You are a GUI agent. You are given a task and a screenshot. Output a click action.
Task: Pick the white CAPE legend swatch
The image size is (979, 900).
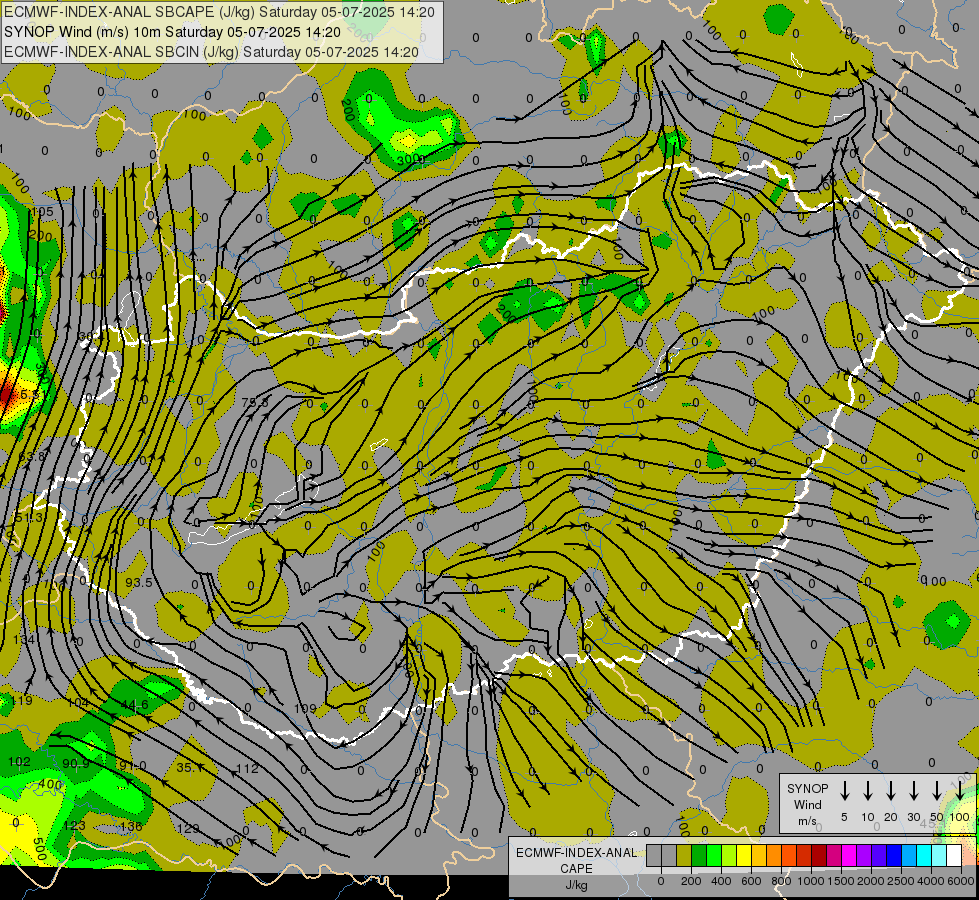[953, 855]
